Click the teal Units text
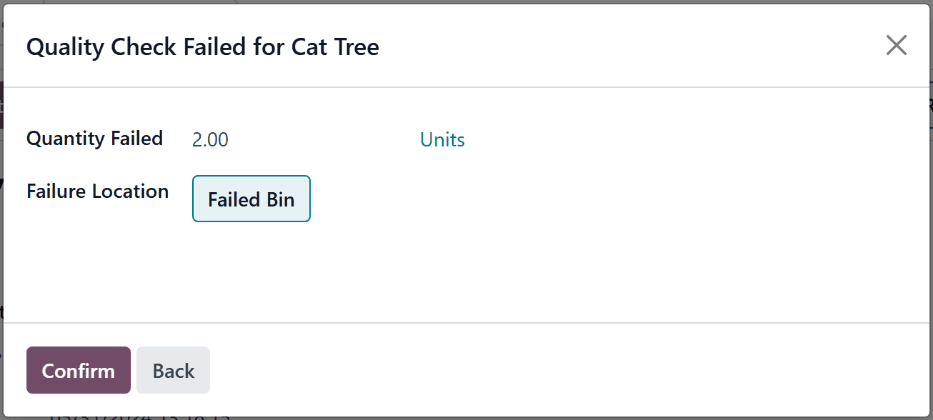The height and width of the screenshot is (420, 933). (442, 140)
